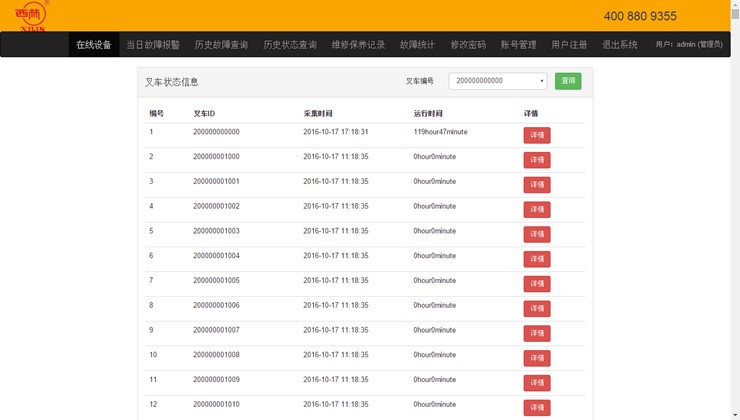The width and height of the screenshot is (740, 420).
Task: Open 详情 for forklift 200000001008
Action: point(537,358)
